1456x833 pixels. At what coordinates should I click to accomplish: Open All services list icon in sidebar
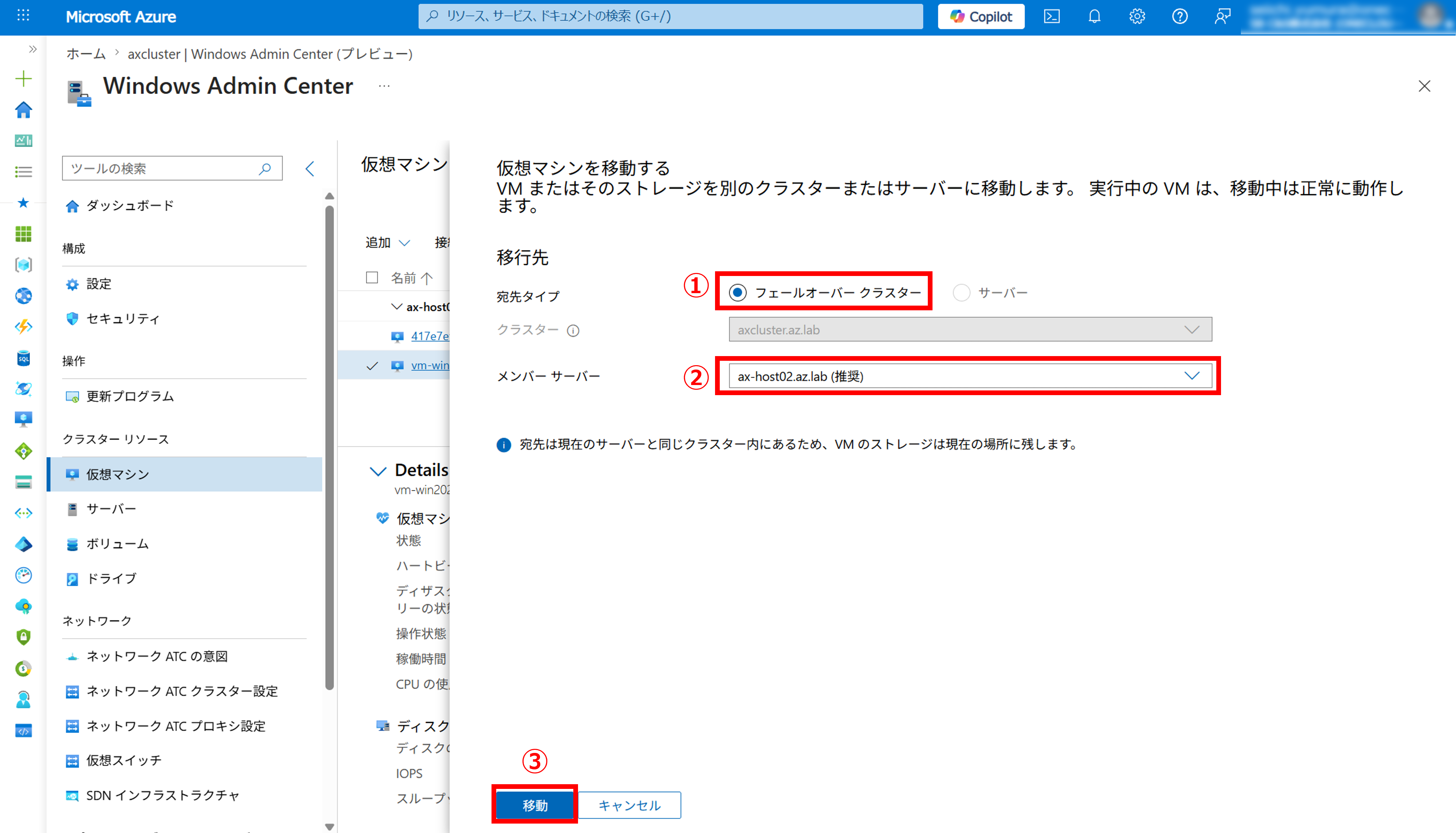tap(24, 172)
